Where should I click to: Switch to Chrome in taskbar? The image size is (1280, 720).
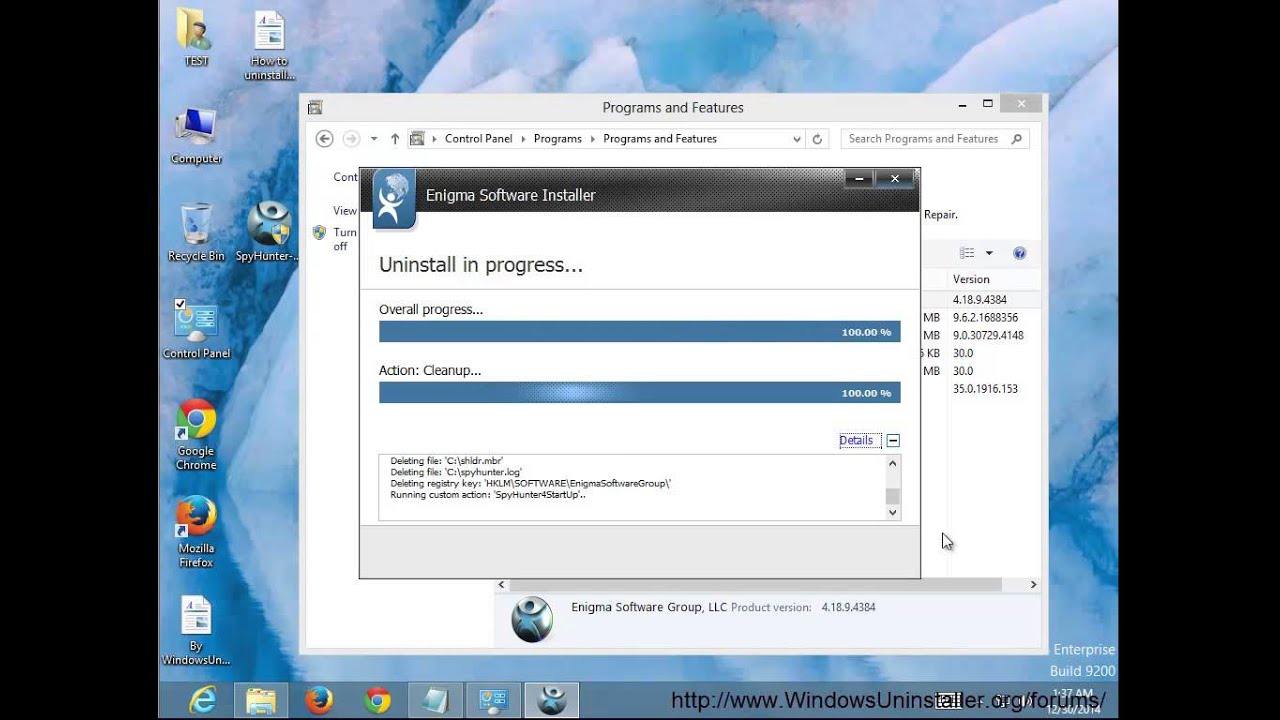pos(377,701)
